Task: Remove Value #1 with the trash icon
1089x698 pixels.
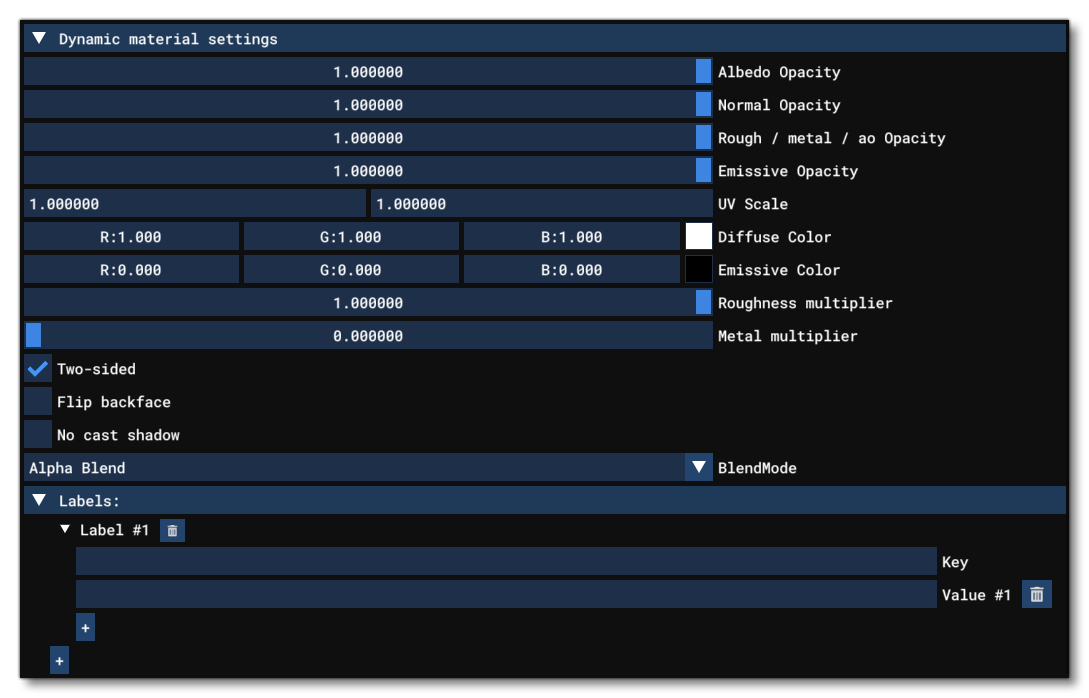Action: click(x=1036, y=592)
